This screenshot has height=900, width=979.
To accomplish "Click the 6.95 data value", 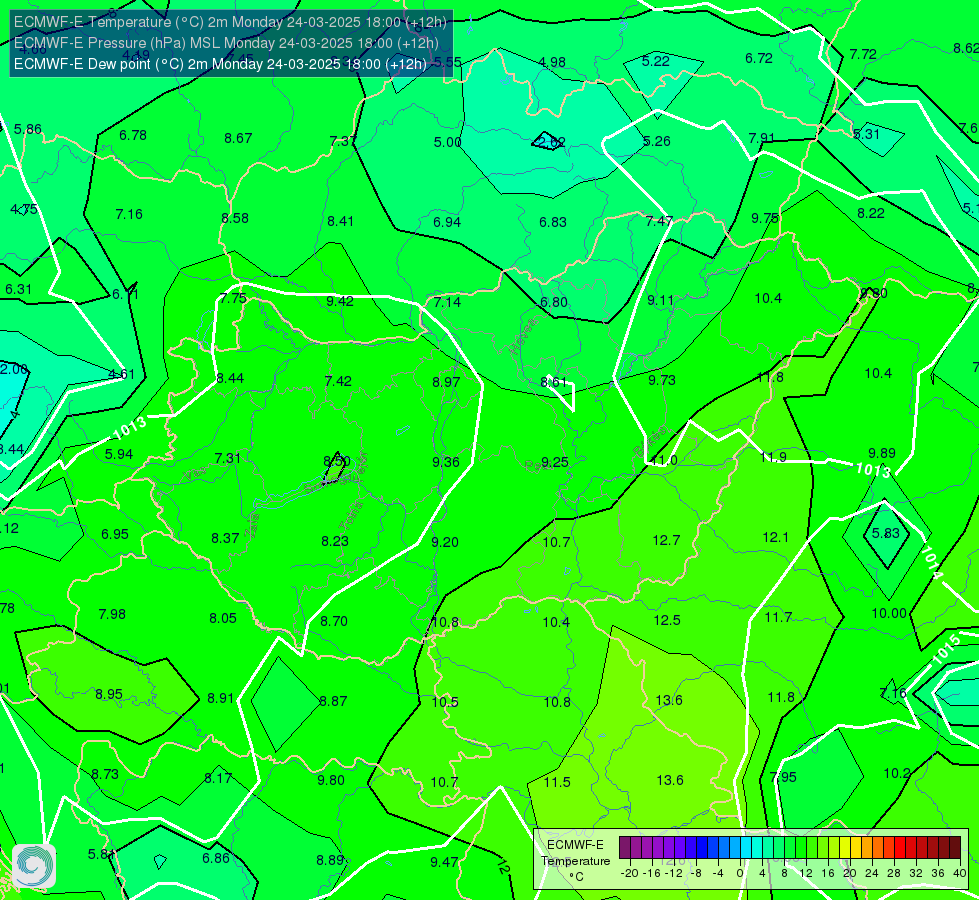I will (x=115, y=535).
